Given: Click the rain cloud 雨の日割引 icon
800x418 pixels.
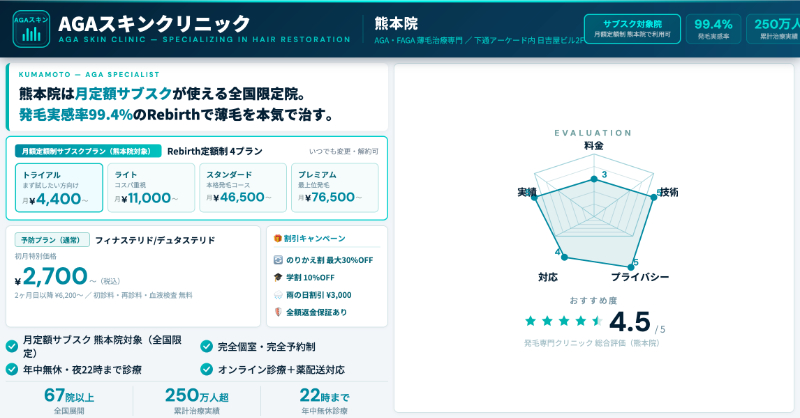Looking at the screenshot, I should pos(277,295).
